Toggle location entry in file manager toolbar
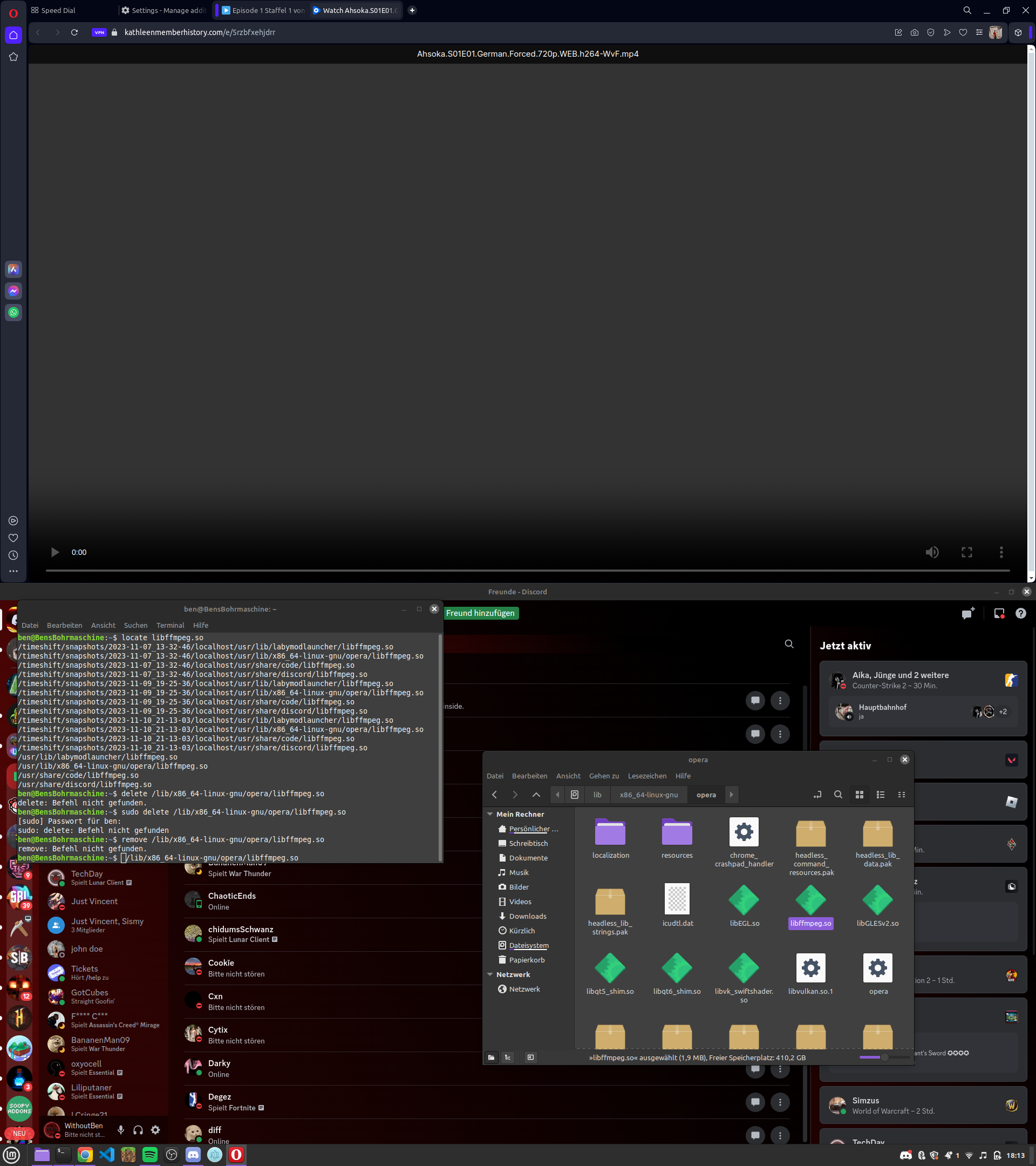Screen dimensions: 1036x1166 pos(817,795)
